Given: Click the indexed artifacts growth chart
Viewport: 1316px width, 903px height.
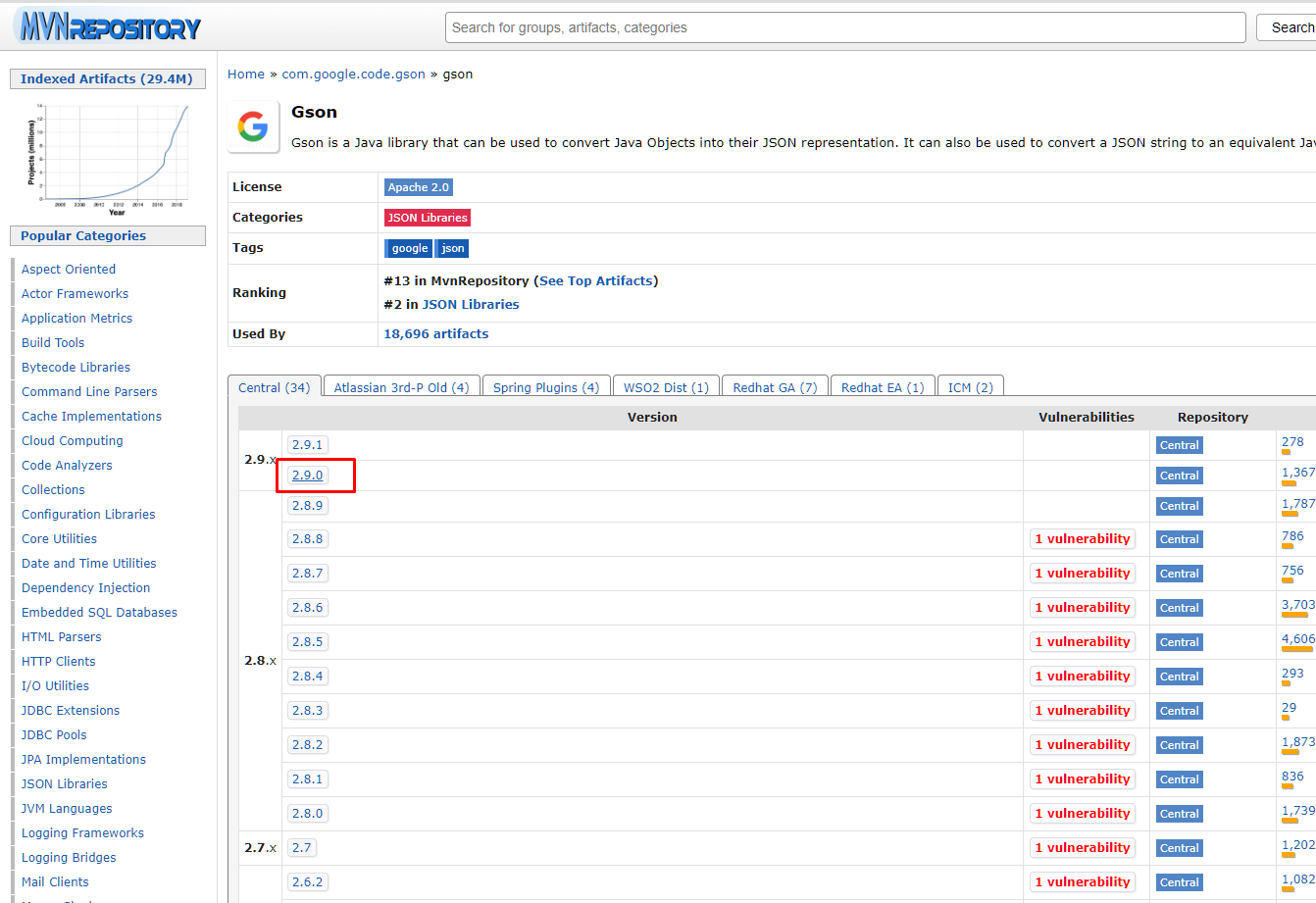Looking at the screenshot, I should [x=108, y=159].
